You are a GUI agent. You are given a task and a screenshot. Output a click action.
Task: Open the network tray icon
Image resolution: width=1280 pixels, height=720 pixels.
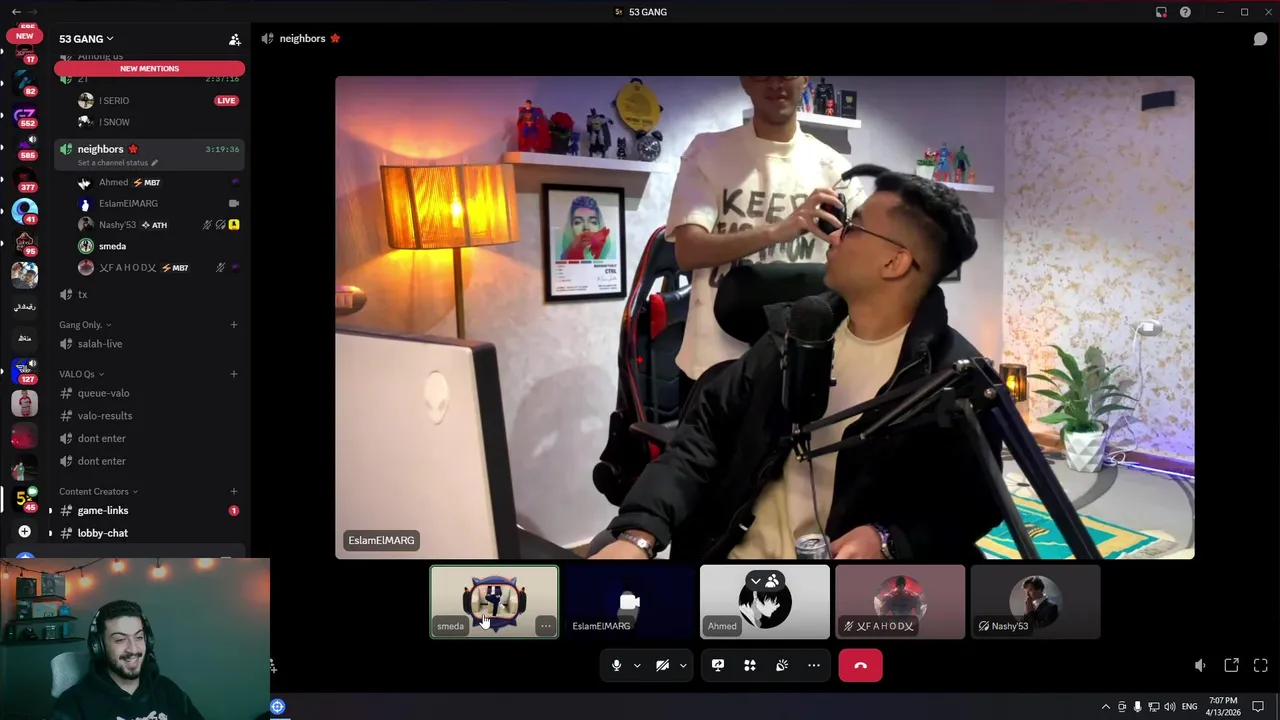tap(1154, 707)
